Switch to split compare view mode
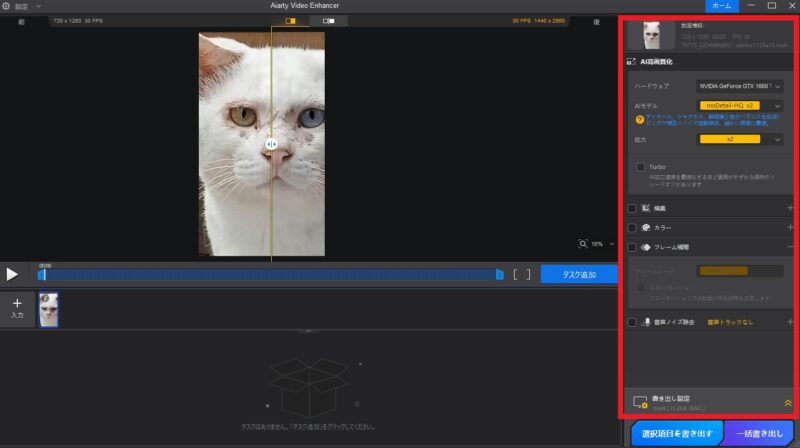This screenshot has width=800, height=448. coord(291,20)
